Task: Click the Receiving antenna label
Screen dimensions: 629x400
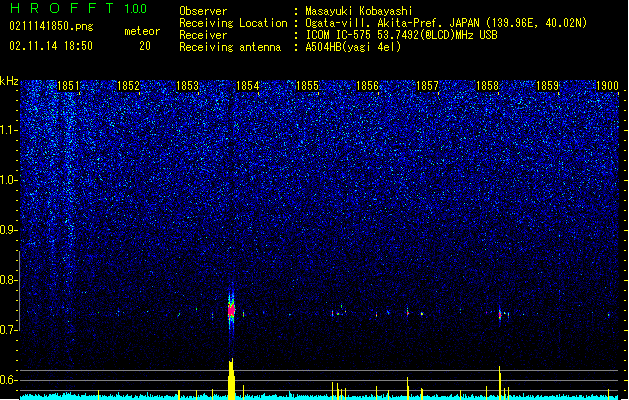Action: coord(230,47)
